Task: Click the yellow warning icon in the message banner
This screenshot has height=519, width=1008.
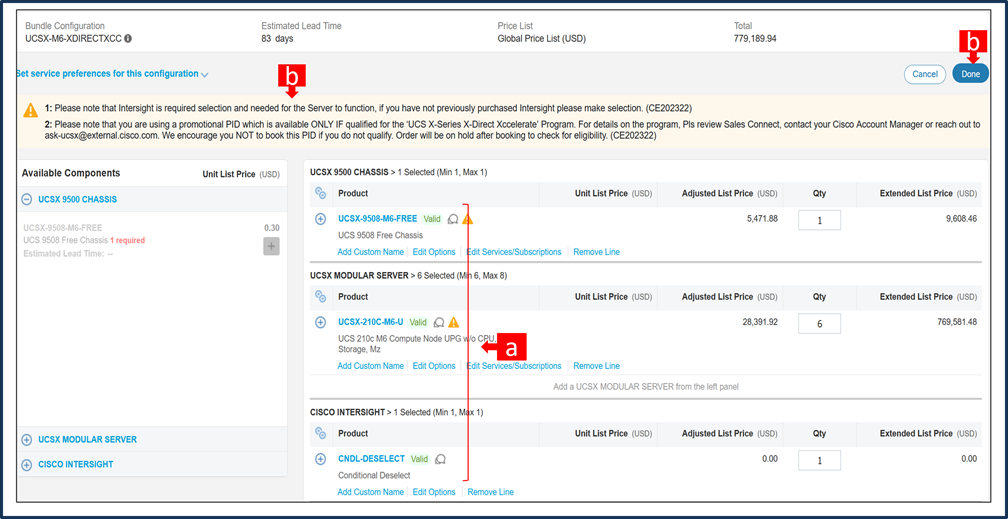Action: tap(31, 110)
